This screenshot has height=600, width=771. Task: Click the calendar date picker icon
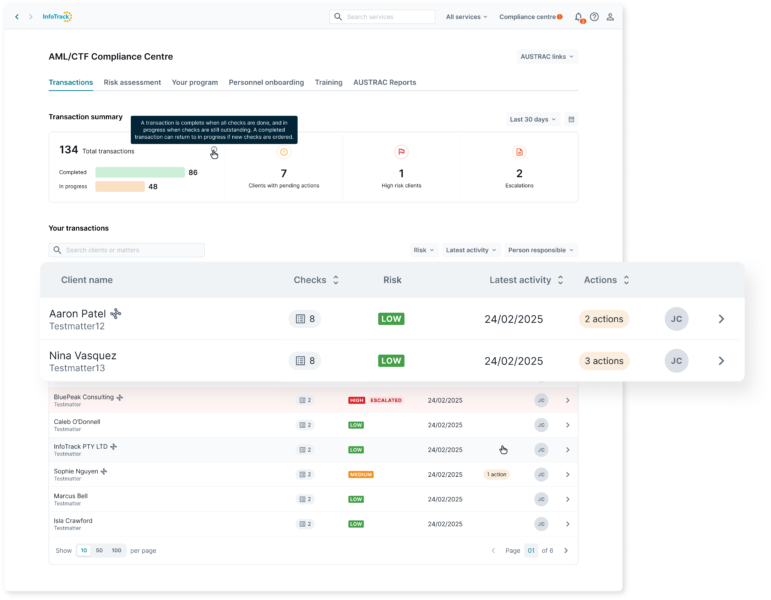point(571,120)
